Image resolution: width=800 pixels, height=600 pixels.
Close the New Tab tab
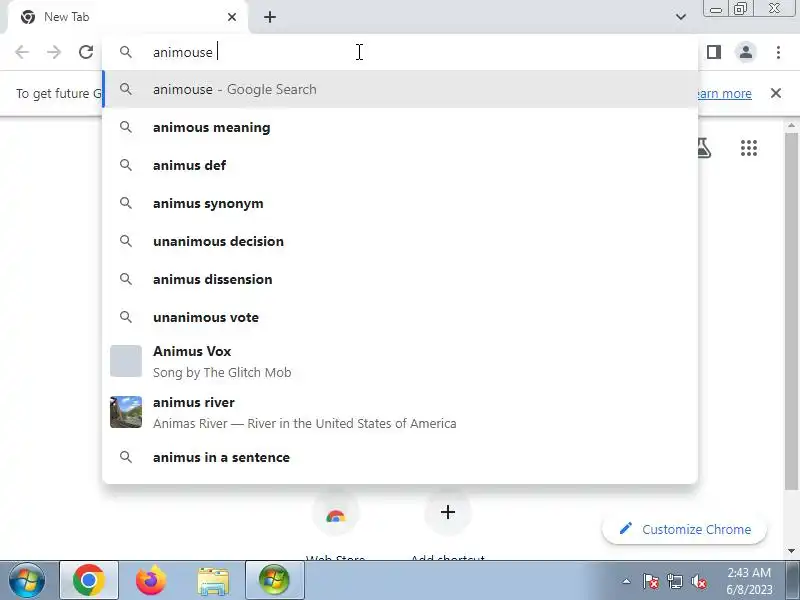click(x=232, y=17)
